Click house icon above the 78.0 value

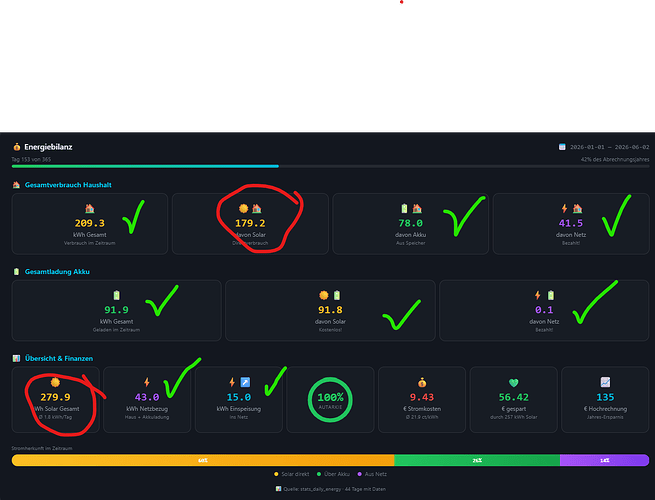click(x=417, y=208)
